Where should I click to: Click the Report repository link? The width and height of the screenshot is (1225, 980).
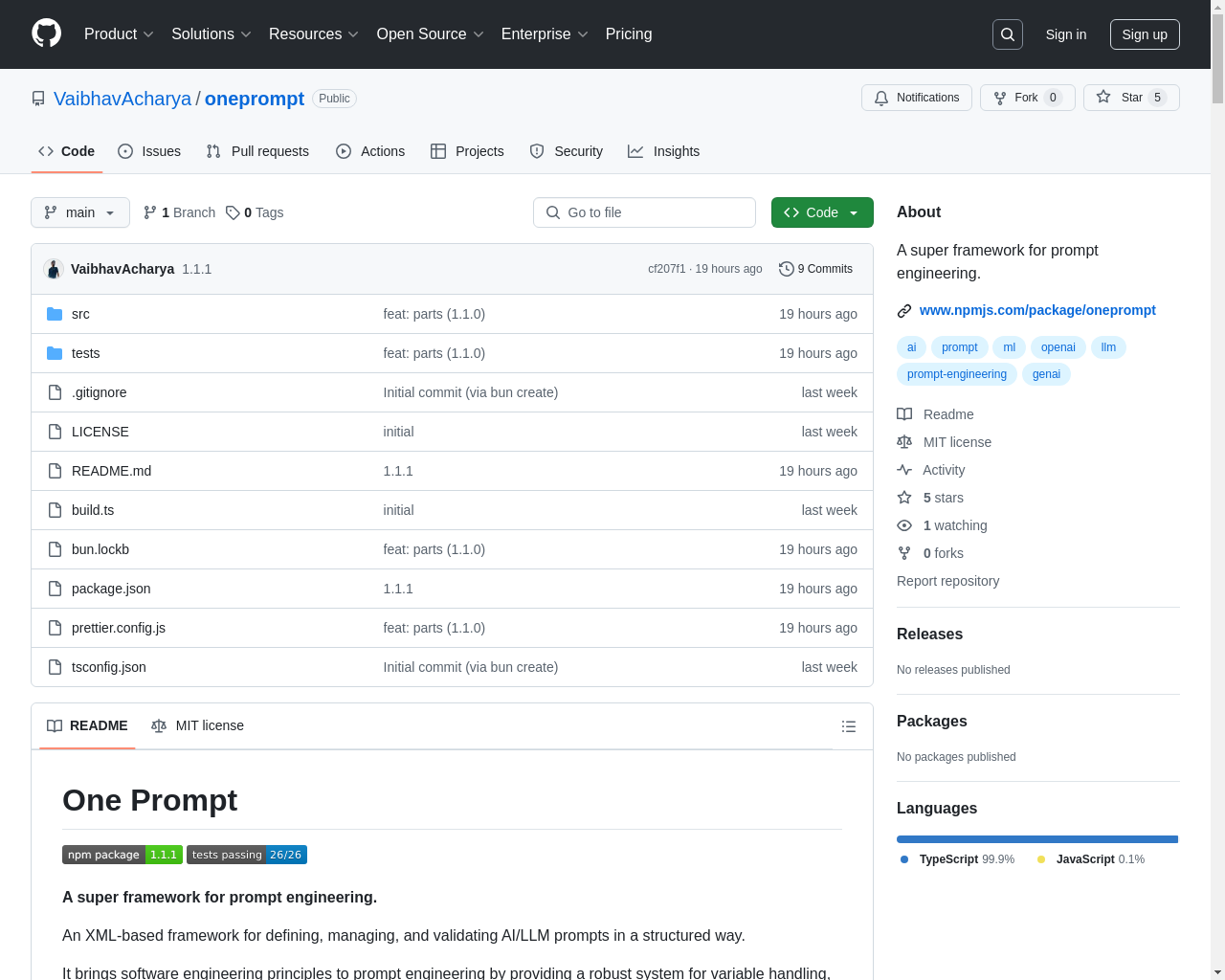pos(947,581)
